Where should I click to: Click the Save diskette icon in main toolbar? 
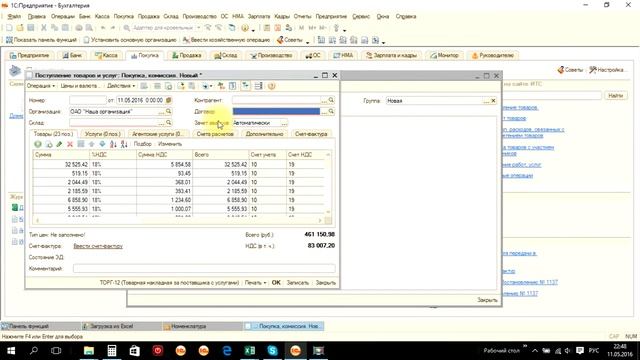point(31,28)
